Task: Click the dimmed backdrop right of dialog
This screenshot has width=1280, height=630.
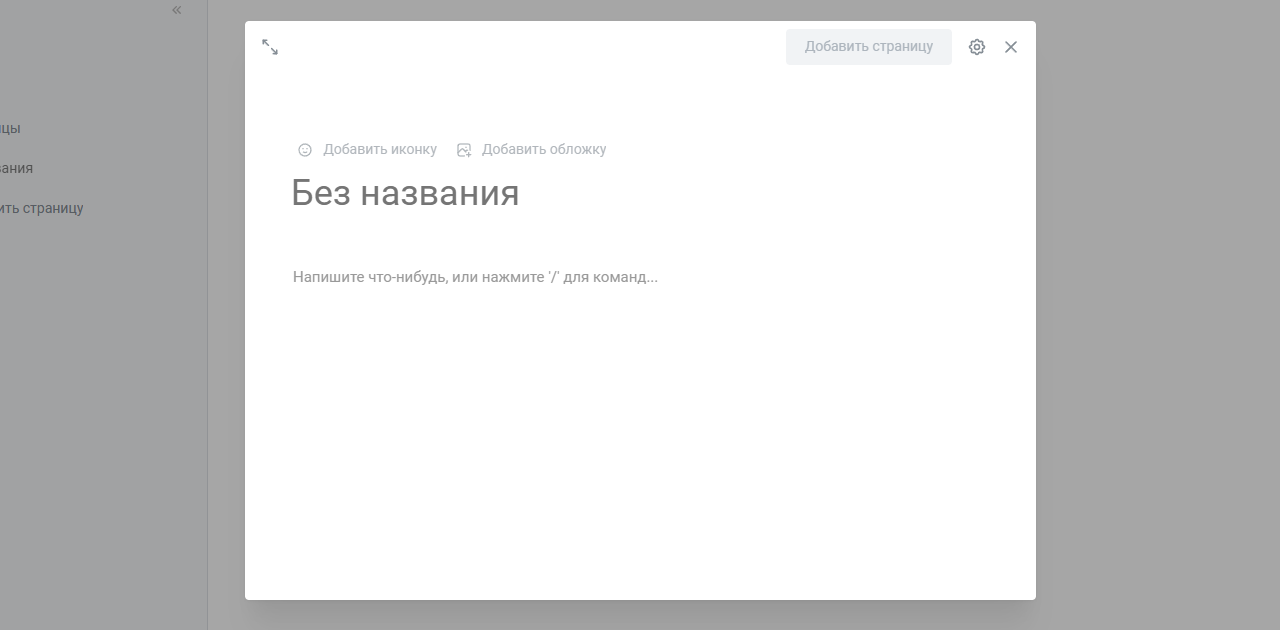Action: (1150, 300)
